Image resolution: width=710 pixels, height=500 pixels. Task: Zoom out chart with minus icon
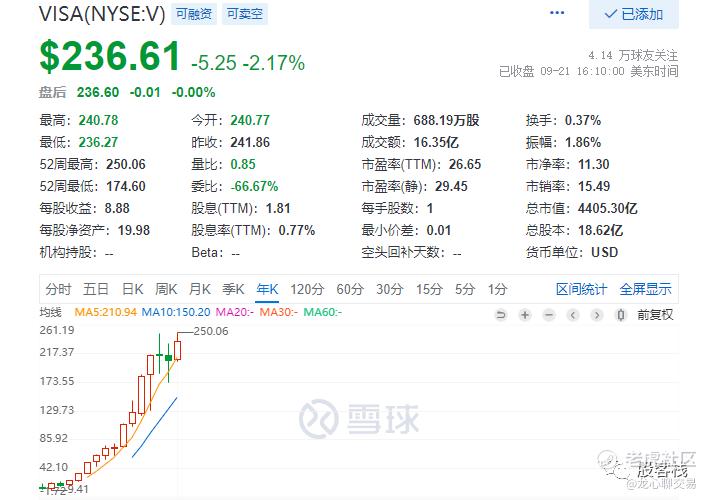(549, 314)
